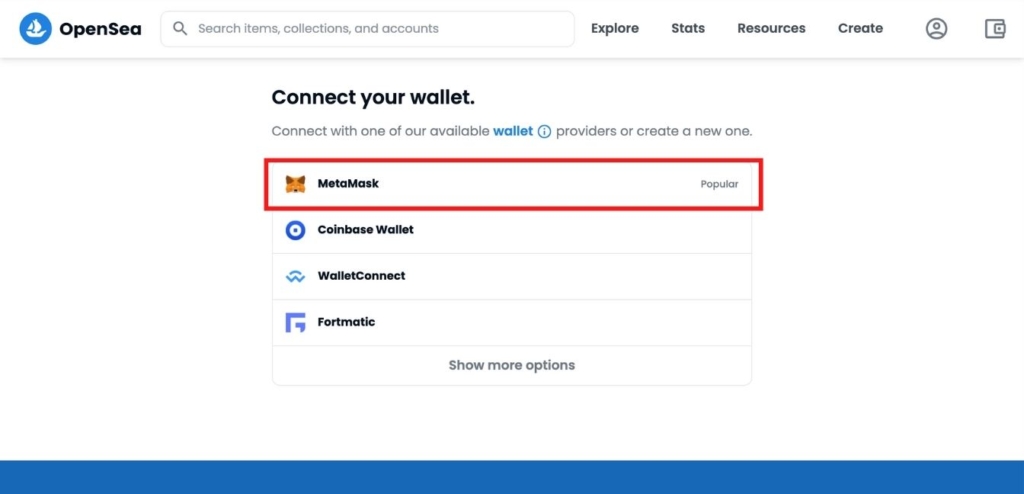
Task: Open the Explore menu
Action: (615, 29)
